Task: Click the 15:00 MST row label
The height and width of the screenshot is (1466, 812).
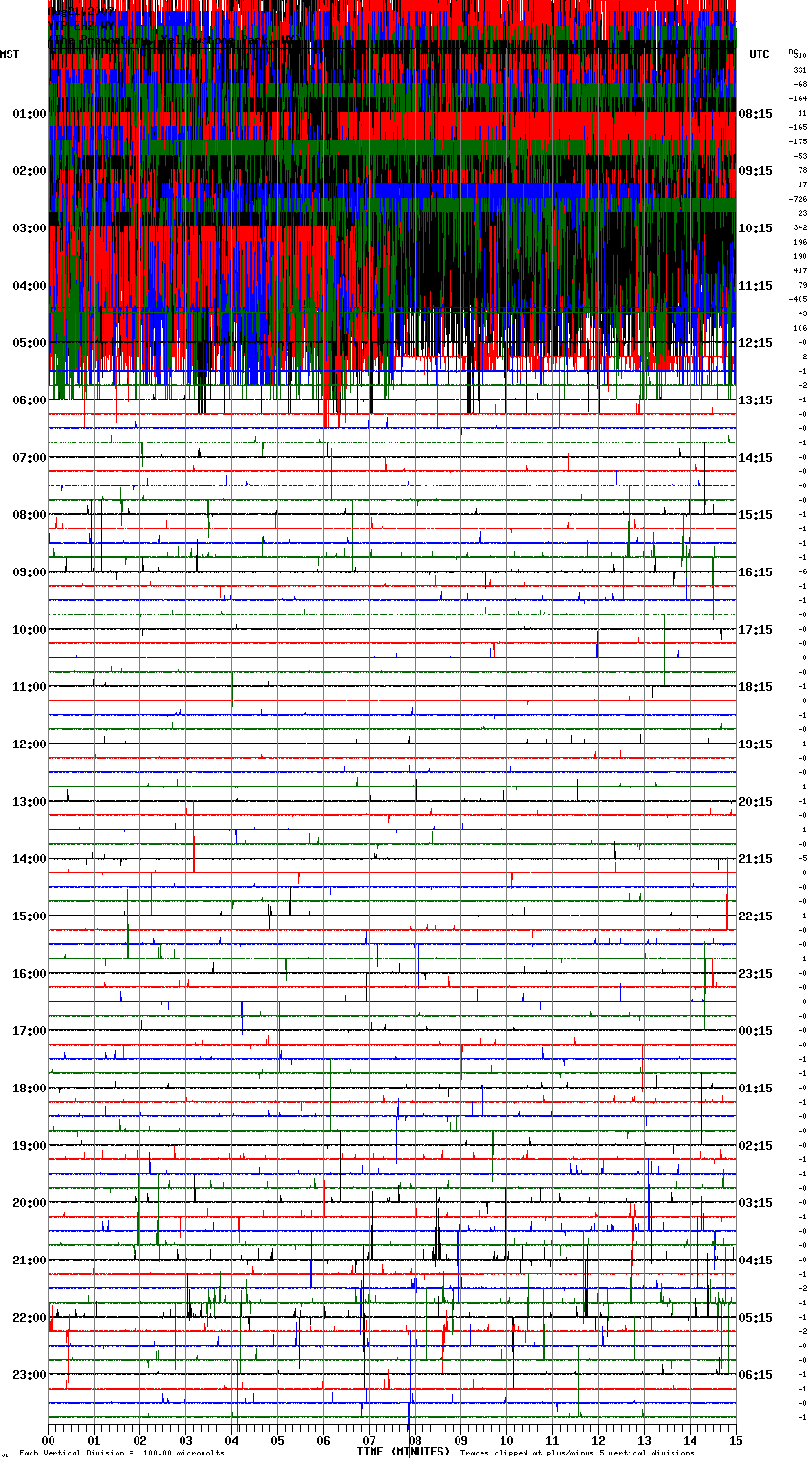Action: [29, 916]
